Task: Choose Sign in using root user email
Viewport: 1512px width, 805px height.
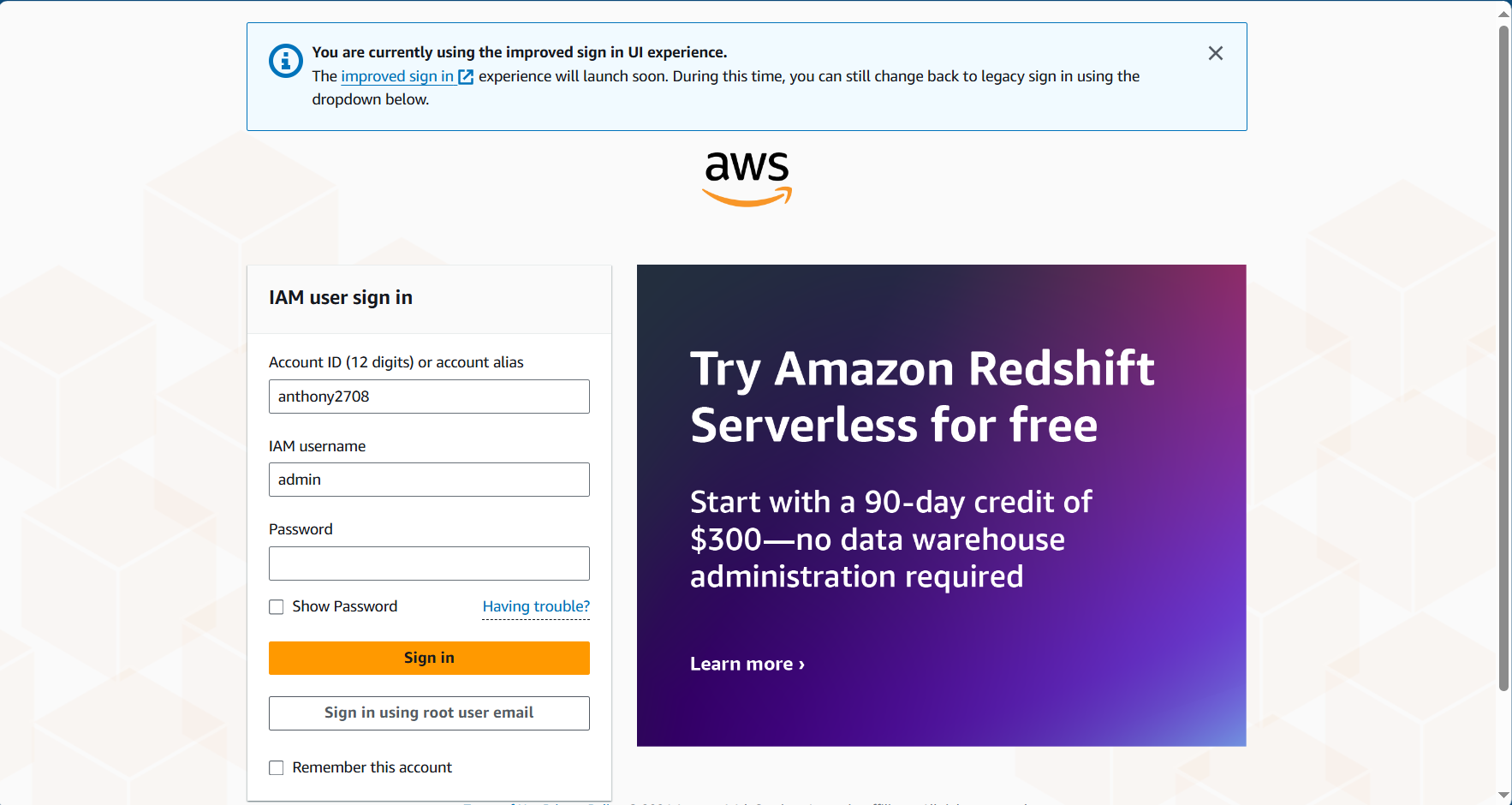Action: 429,713
